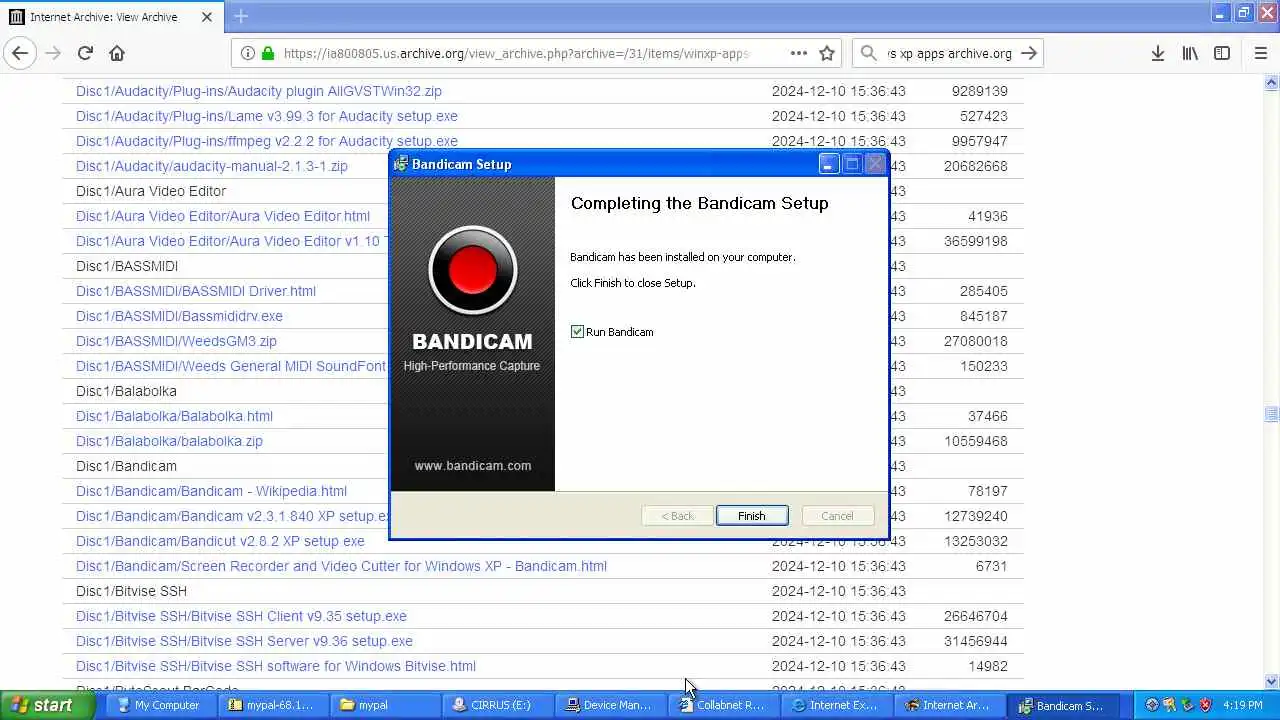Show site information icon in address bar
The width and height of the screenshot is (1280, 720).
[x=248, y=53]
